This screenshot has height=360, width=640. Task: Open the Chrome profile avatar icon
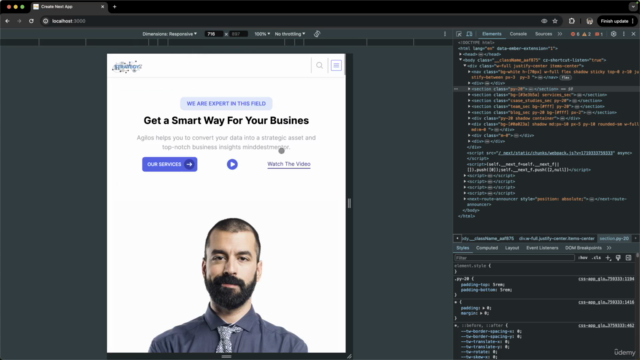click(589, 21)
